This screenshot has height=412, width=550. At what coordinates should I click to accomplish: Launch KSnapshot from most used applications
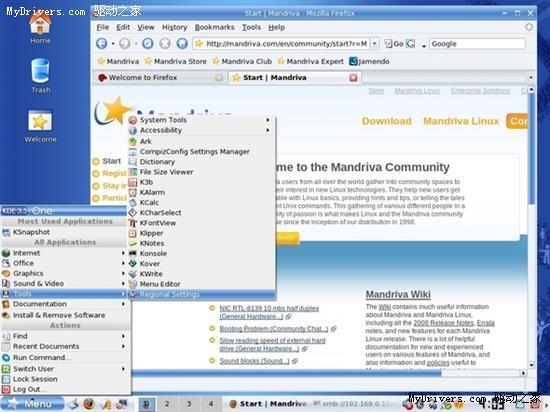[64, 232]
